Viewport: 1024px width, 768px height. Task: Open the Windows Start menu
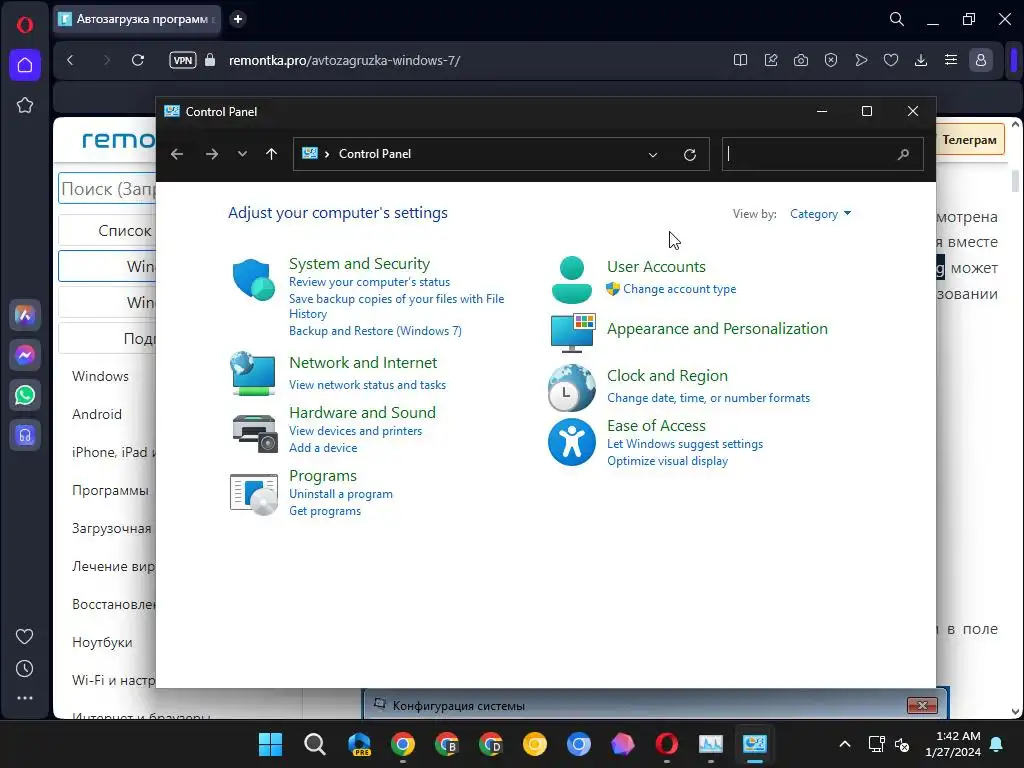pos(270,744)
